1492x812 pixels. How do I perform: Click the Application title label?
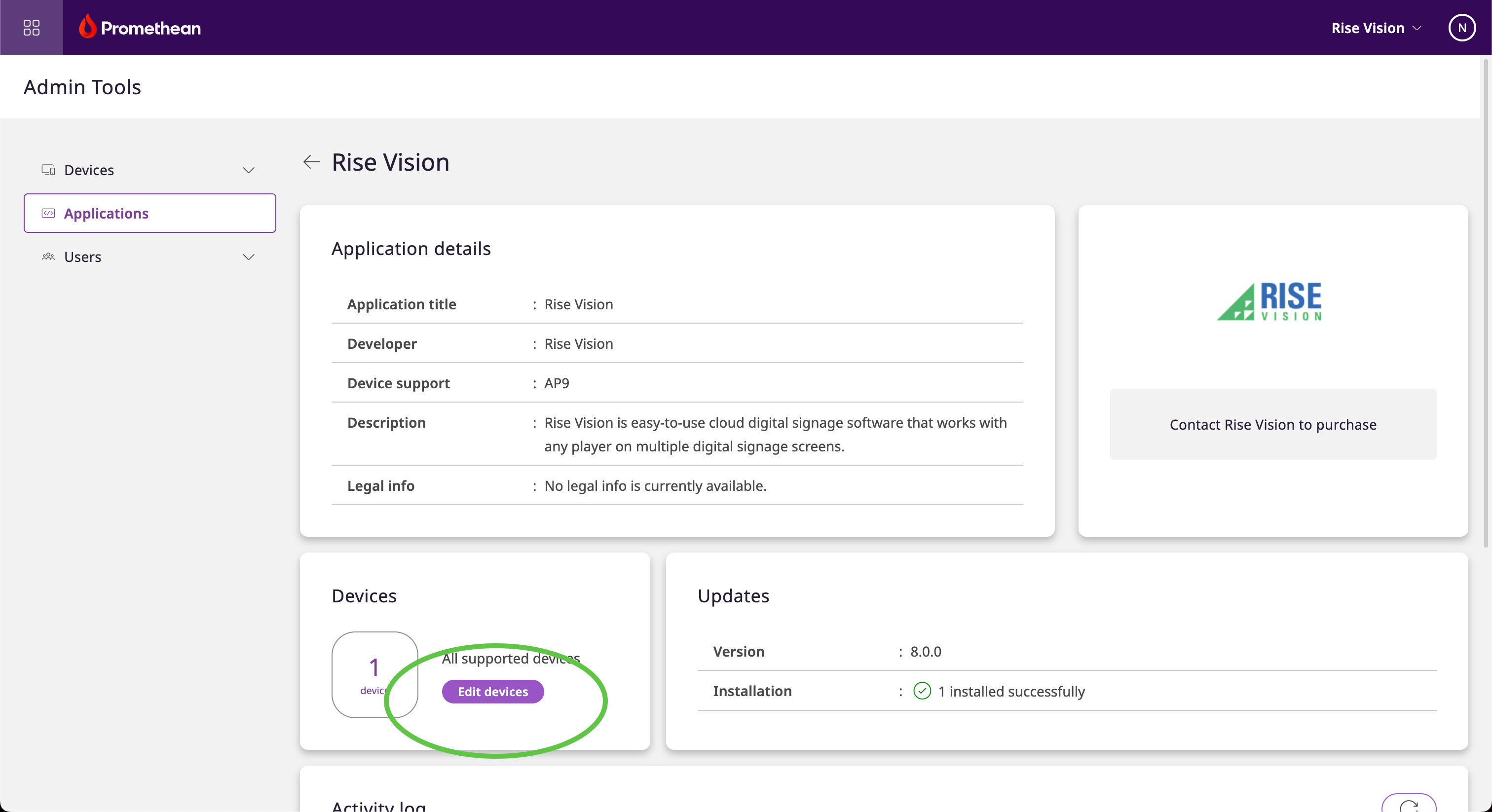402,304
